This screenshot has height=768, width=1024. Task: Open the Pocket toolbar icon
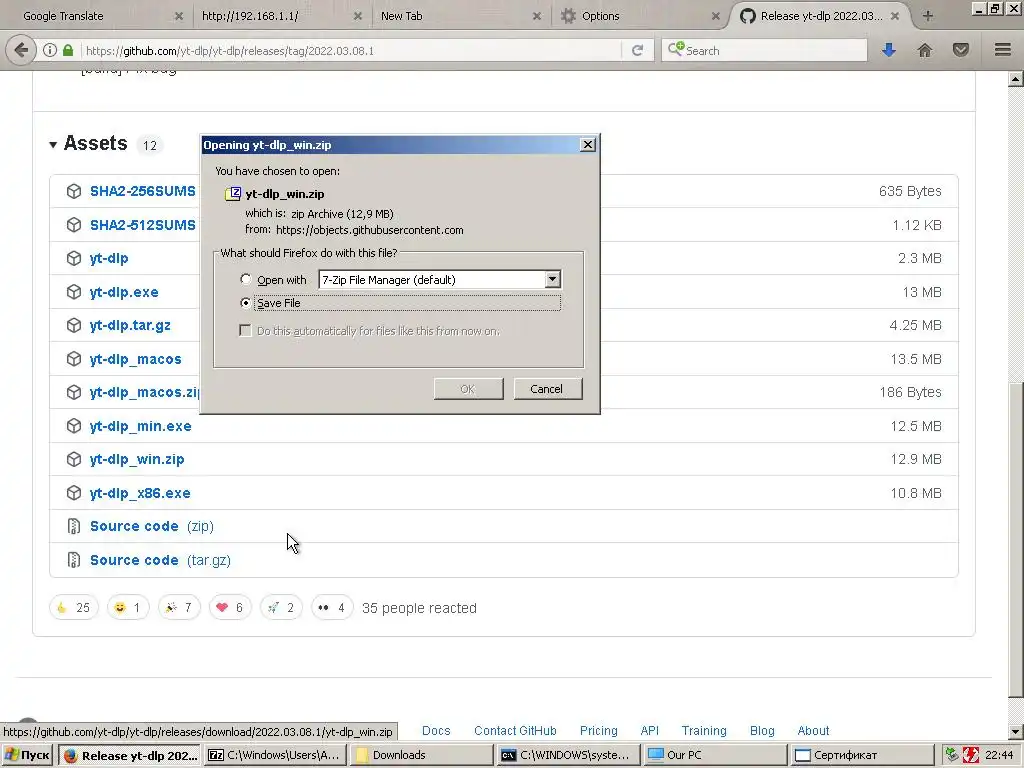pyautogui.click(x=961, y=50)
